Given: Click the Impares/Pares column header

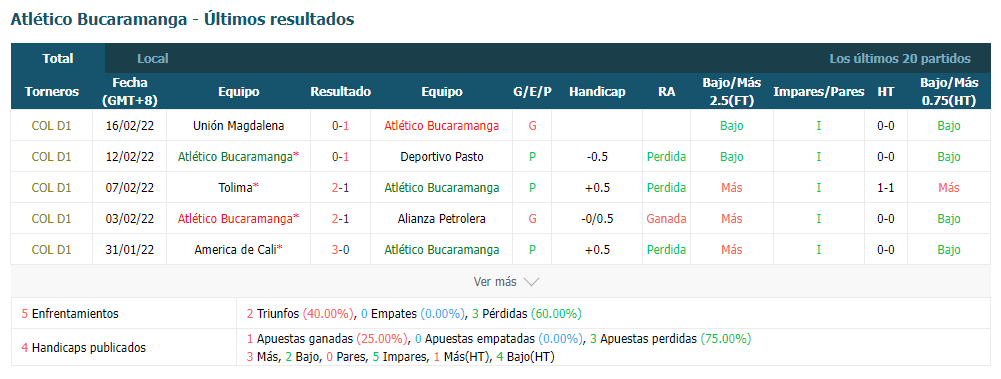Looking at the screenshot, I should pyautogui.click(x=818, y=92).
